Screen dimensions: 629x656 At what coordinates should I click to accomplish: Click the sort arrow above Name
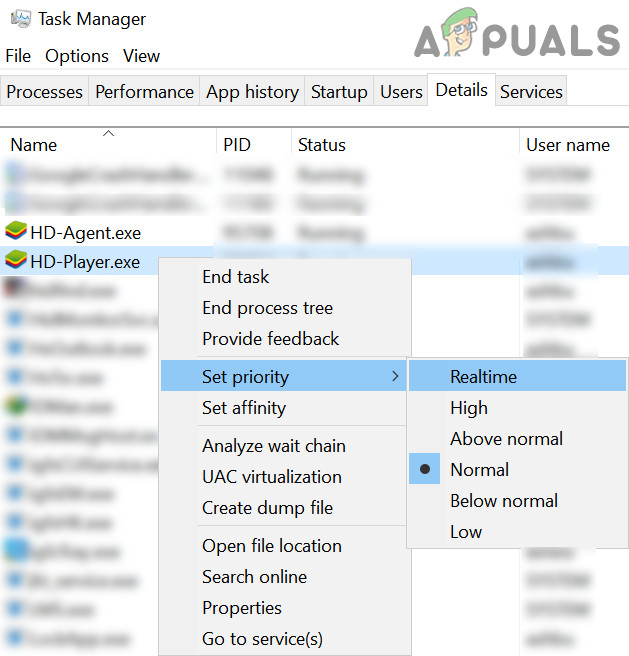click(x=108, y=133)
